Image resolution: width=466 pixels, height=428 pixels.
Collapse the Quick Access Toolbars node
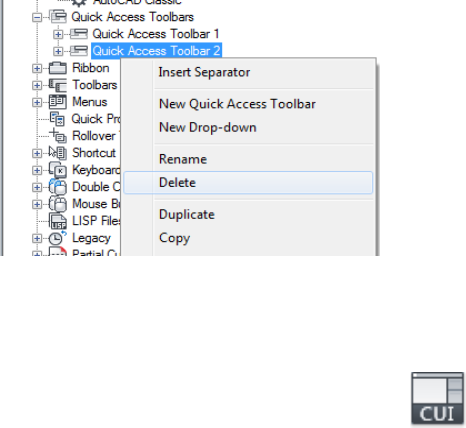pyautogui.click(x=37, y=17)
